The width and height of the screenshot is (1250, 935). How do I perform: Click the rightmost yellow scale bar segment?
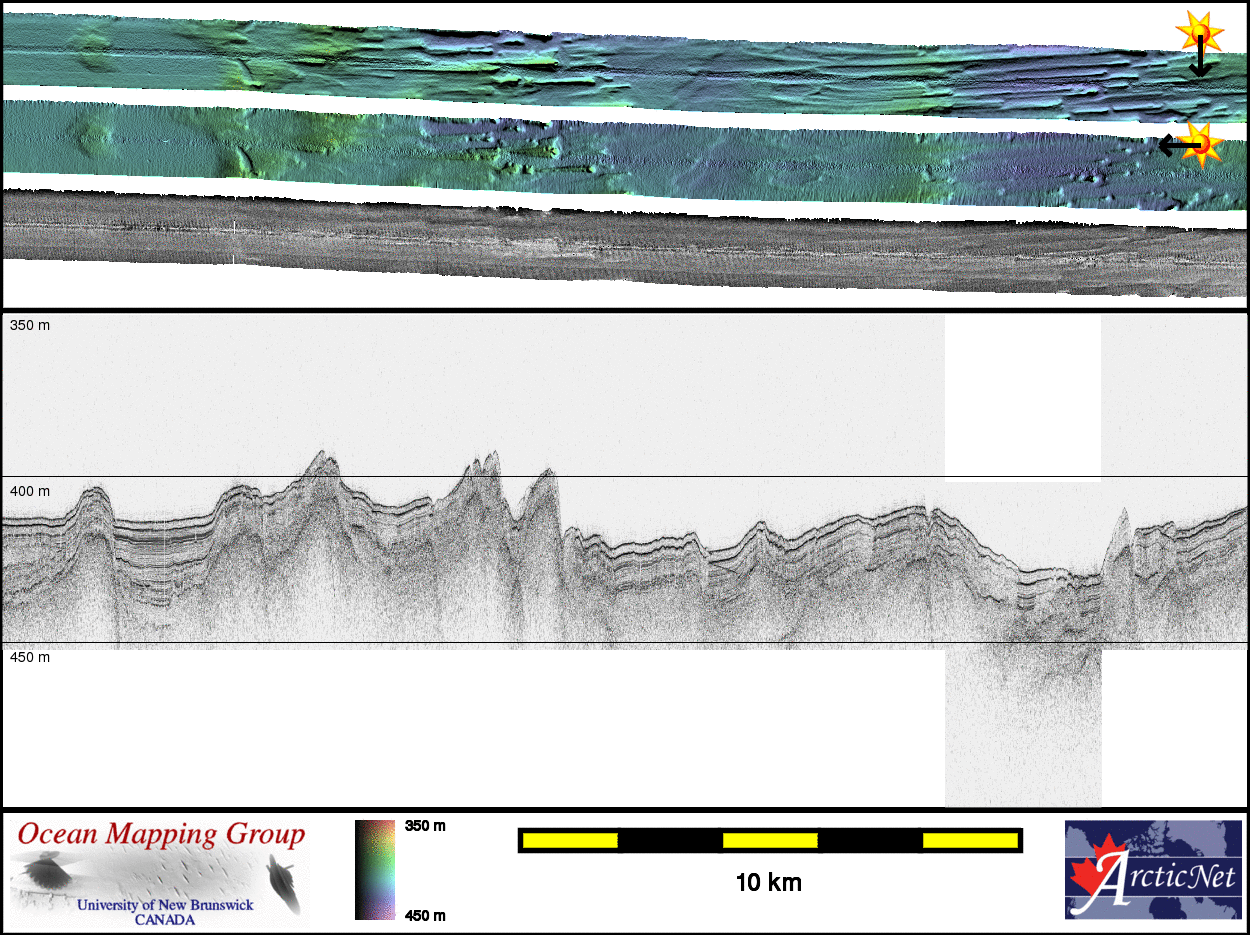[970, 841]
